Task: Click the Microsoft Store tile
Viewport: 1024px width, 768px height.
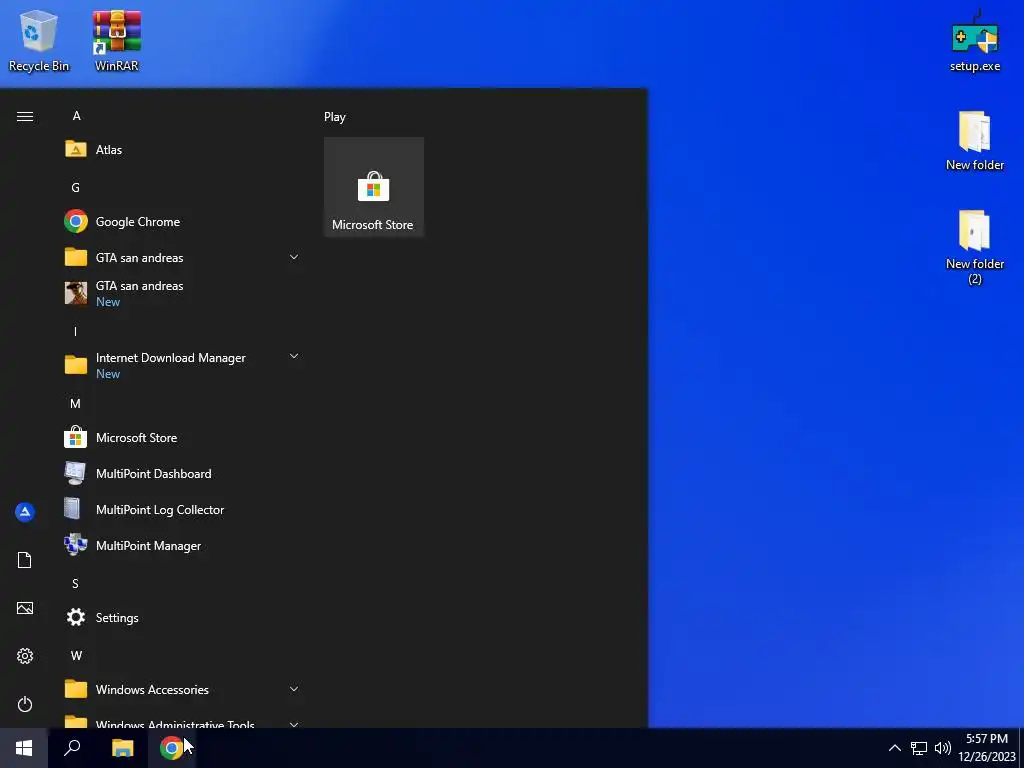Action: 374,187
